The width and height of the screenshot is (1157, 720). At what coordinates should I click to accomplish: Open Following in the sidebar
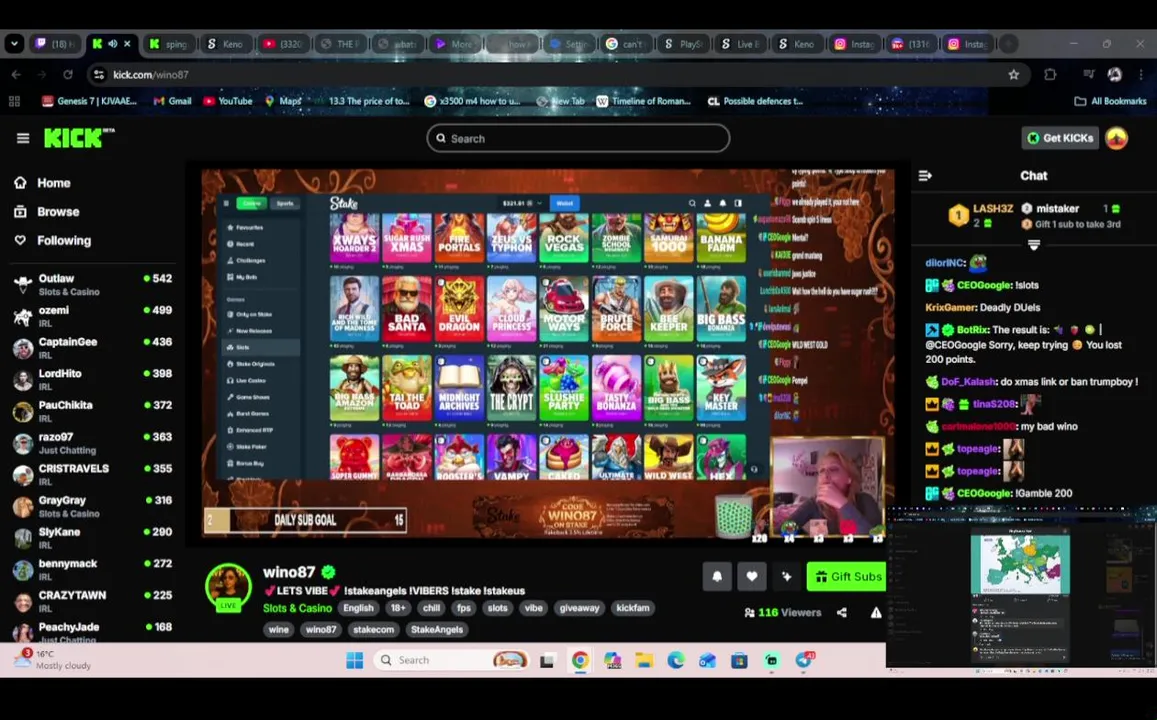point(53,240)
